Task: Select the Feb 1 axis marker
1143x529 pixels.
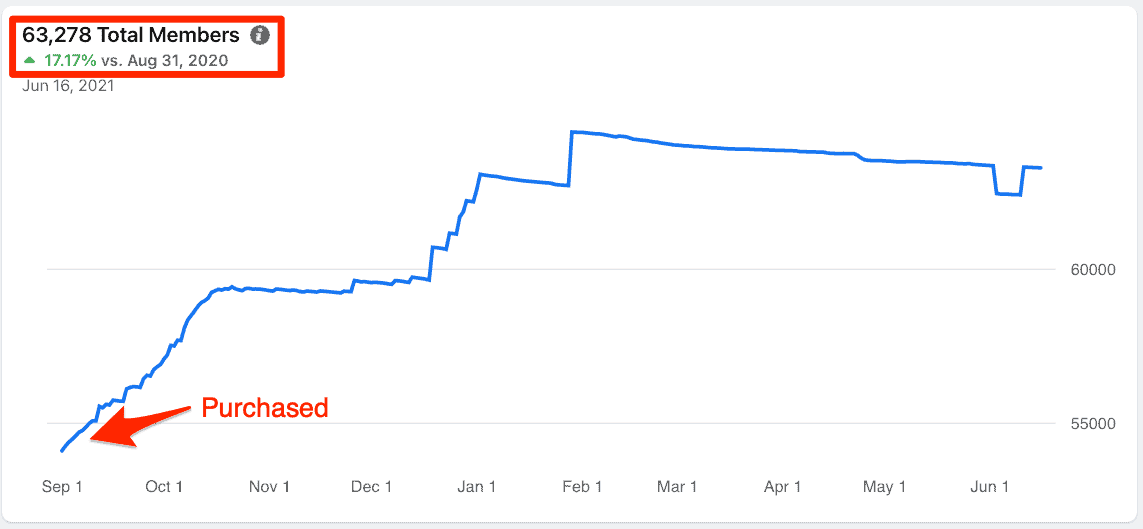Action: tap(581, 487)
